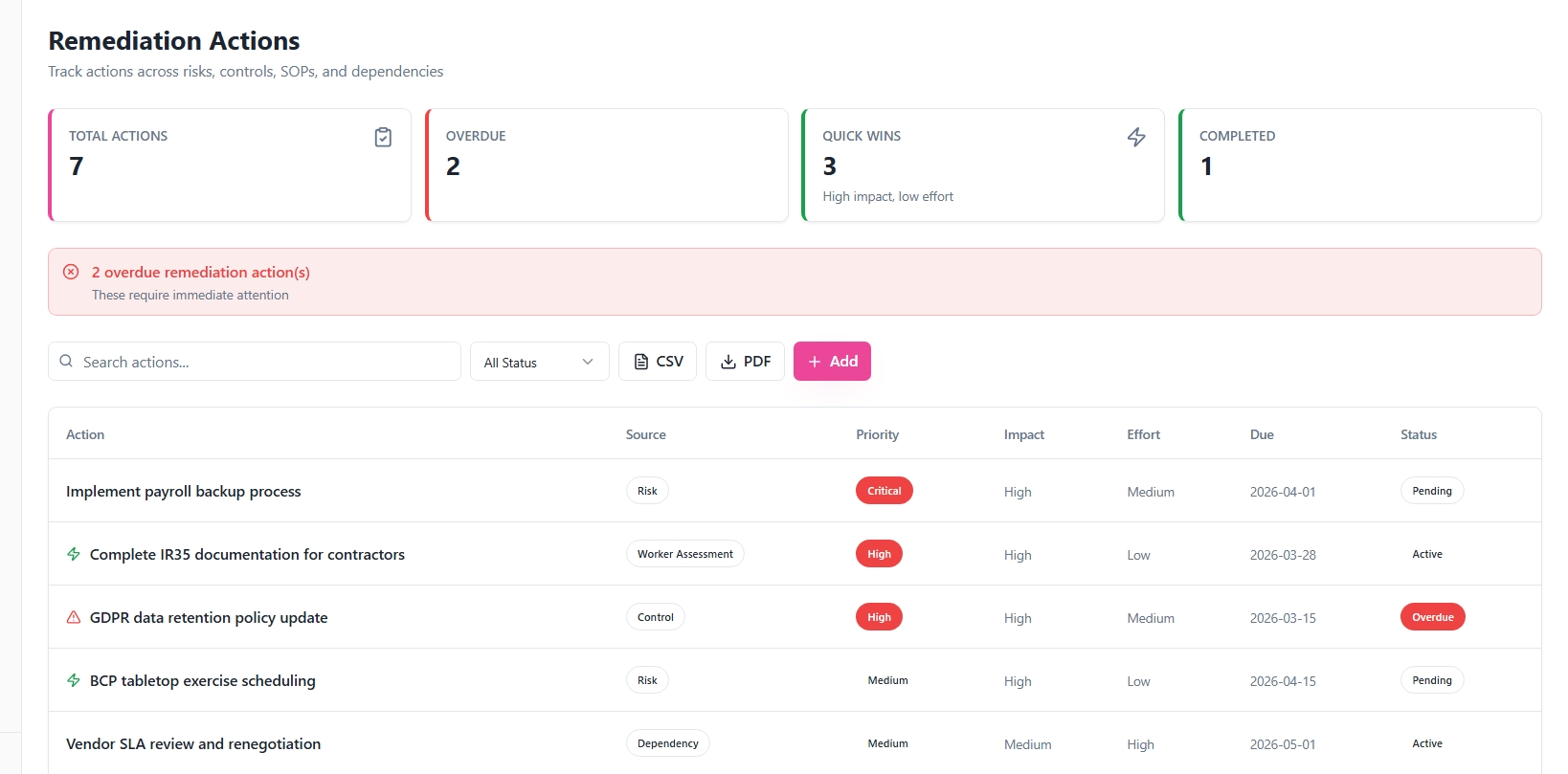Click quick-win bolt icon beside BCP tabletop exercise
This screenshot has height=774, width=1568.
click(x=74, y=680)
